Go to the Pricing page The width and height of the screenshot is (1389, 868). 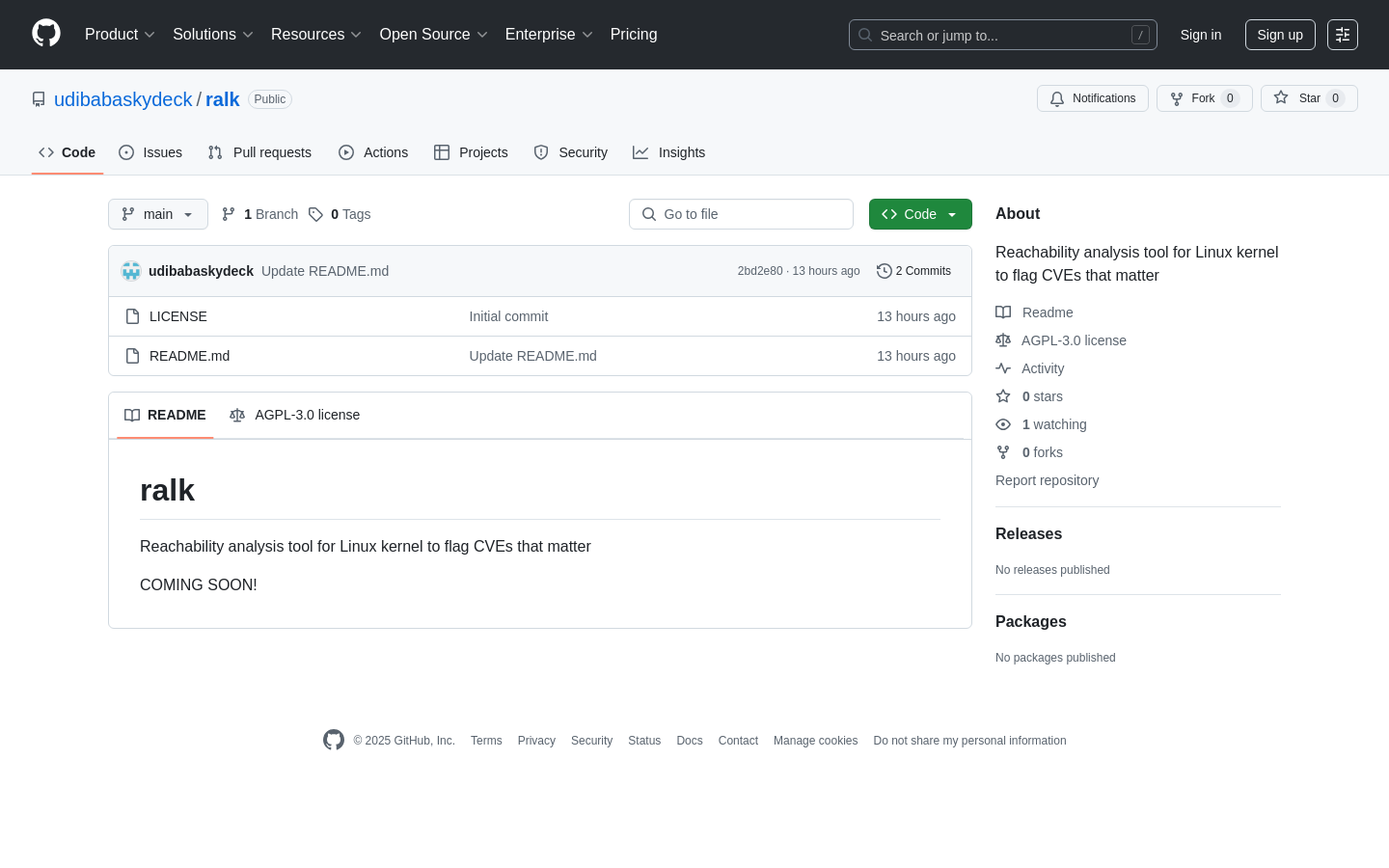634,35
